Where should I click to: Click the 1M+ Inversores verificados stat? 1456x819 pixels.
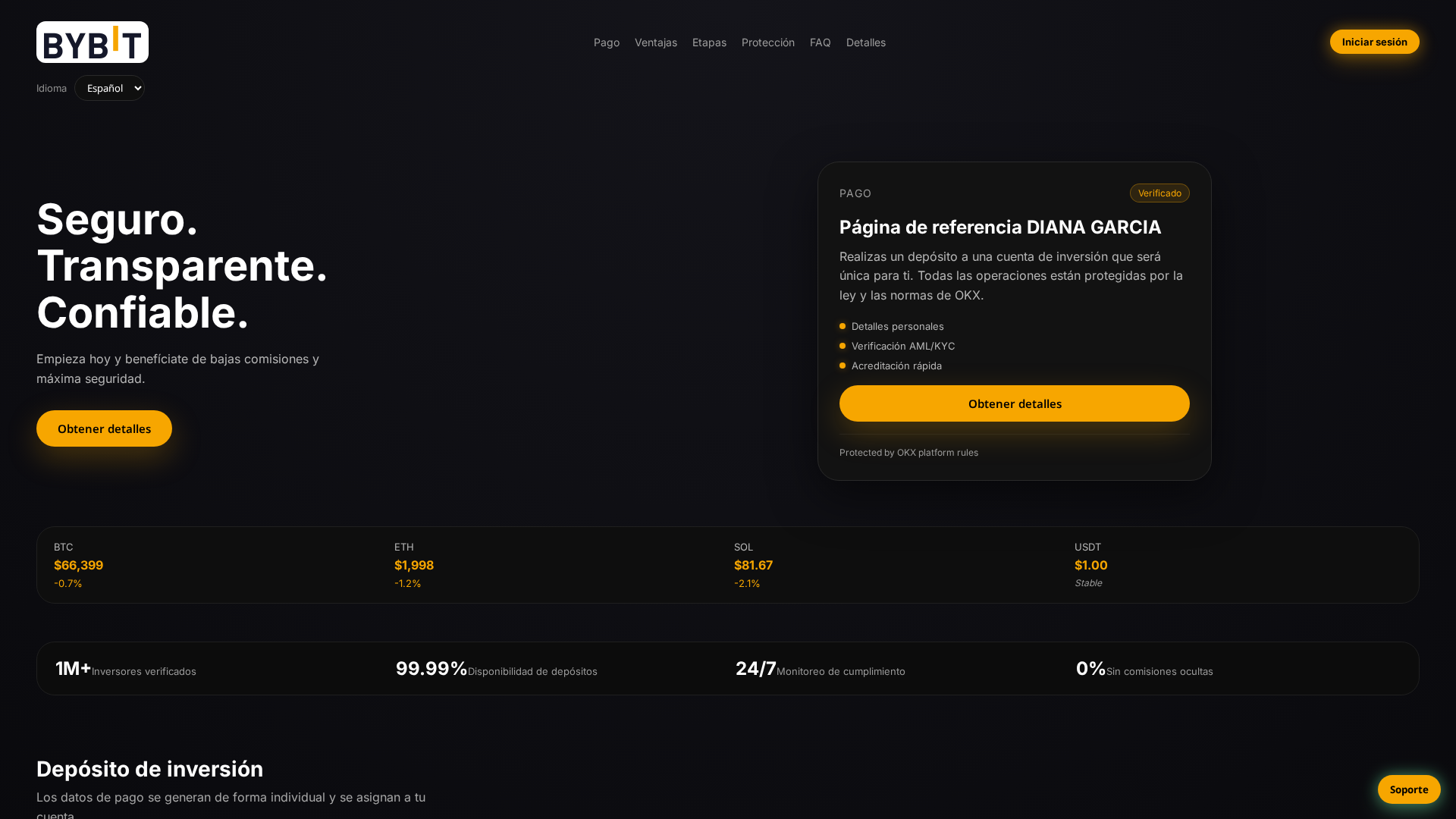[126, 669]
